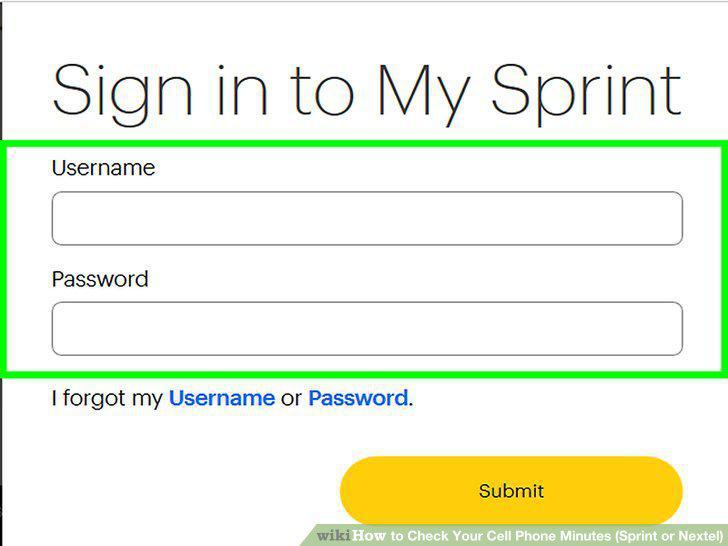Click the word 'My' in the heading
Image resolution: width=728 pixels, height=546 pixels.
[424, 93]
